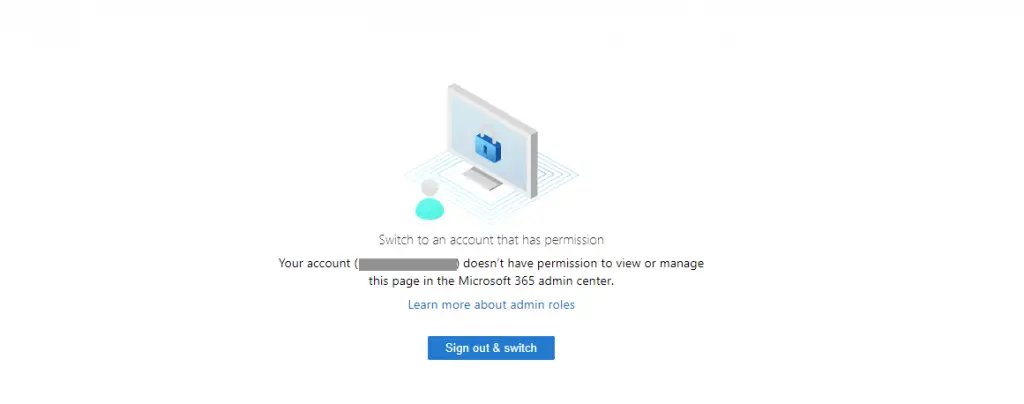Click the monitor's gray side edge
Viewport: 1024px width, 404px height.
(x=534, y=164)
